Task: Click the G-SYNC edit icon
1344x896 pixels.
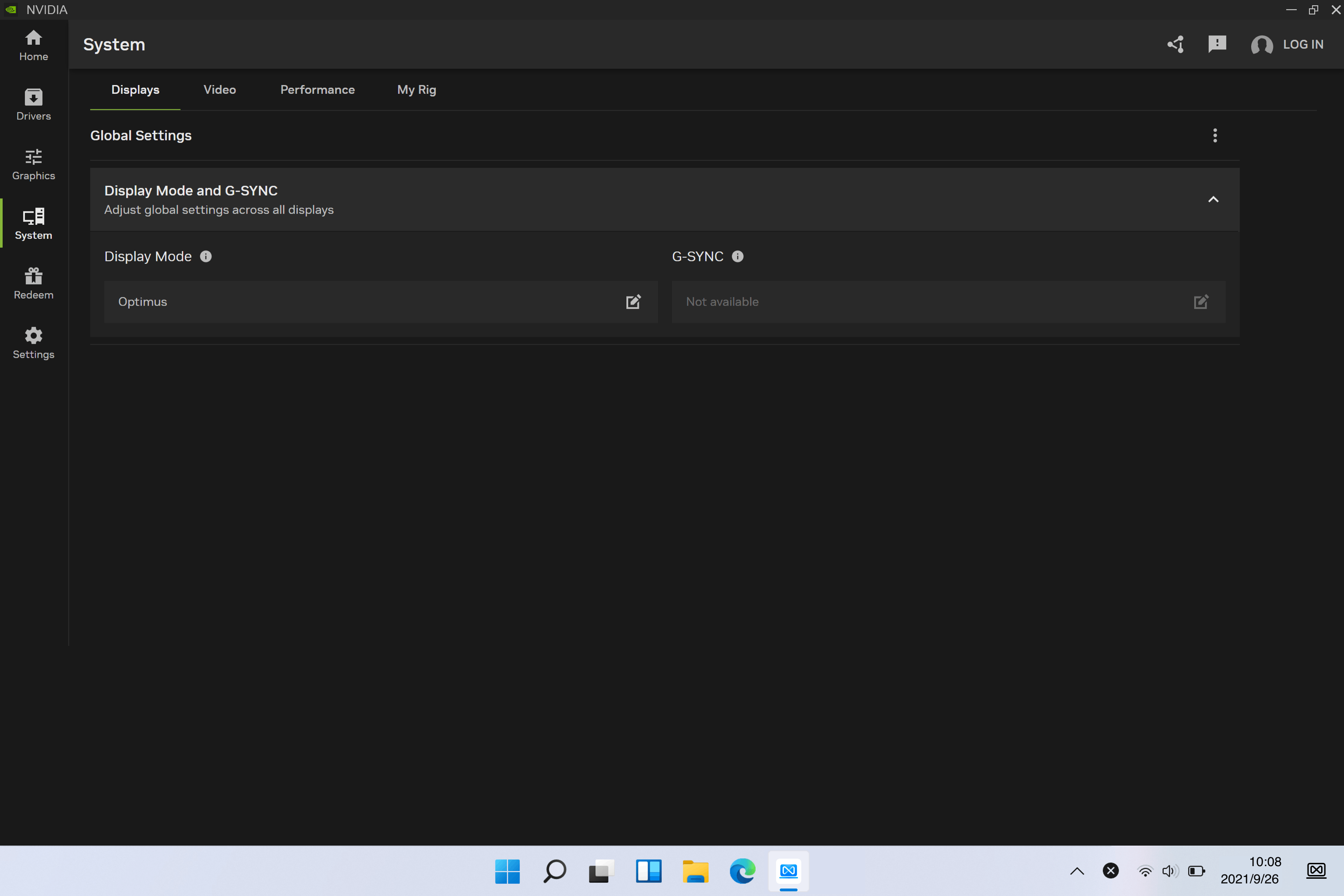Action: (1201, 302)
